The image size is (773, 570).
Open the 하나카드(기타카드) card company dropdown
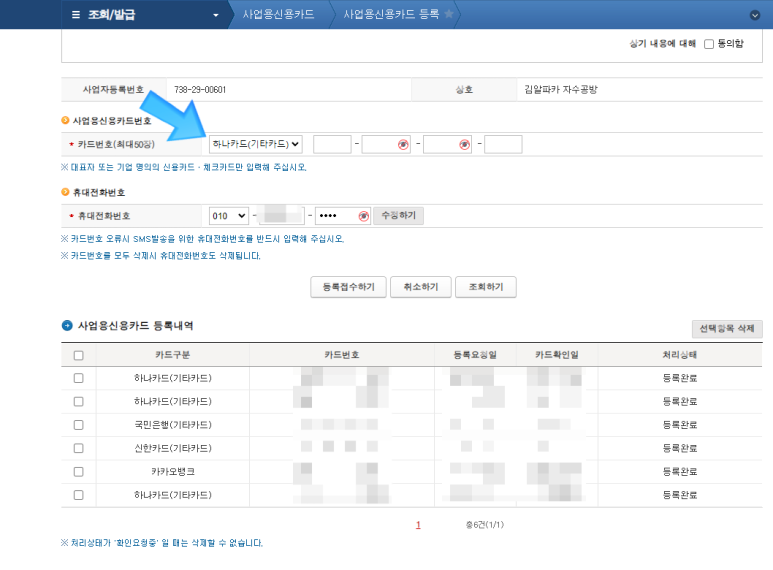click(256, 144)
